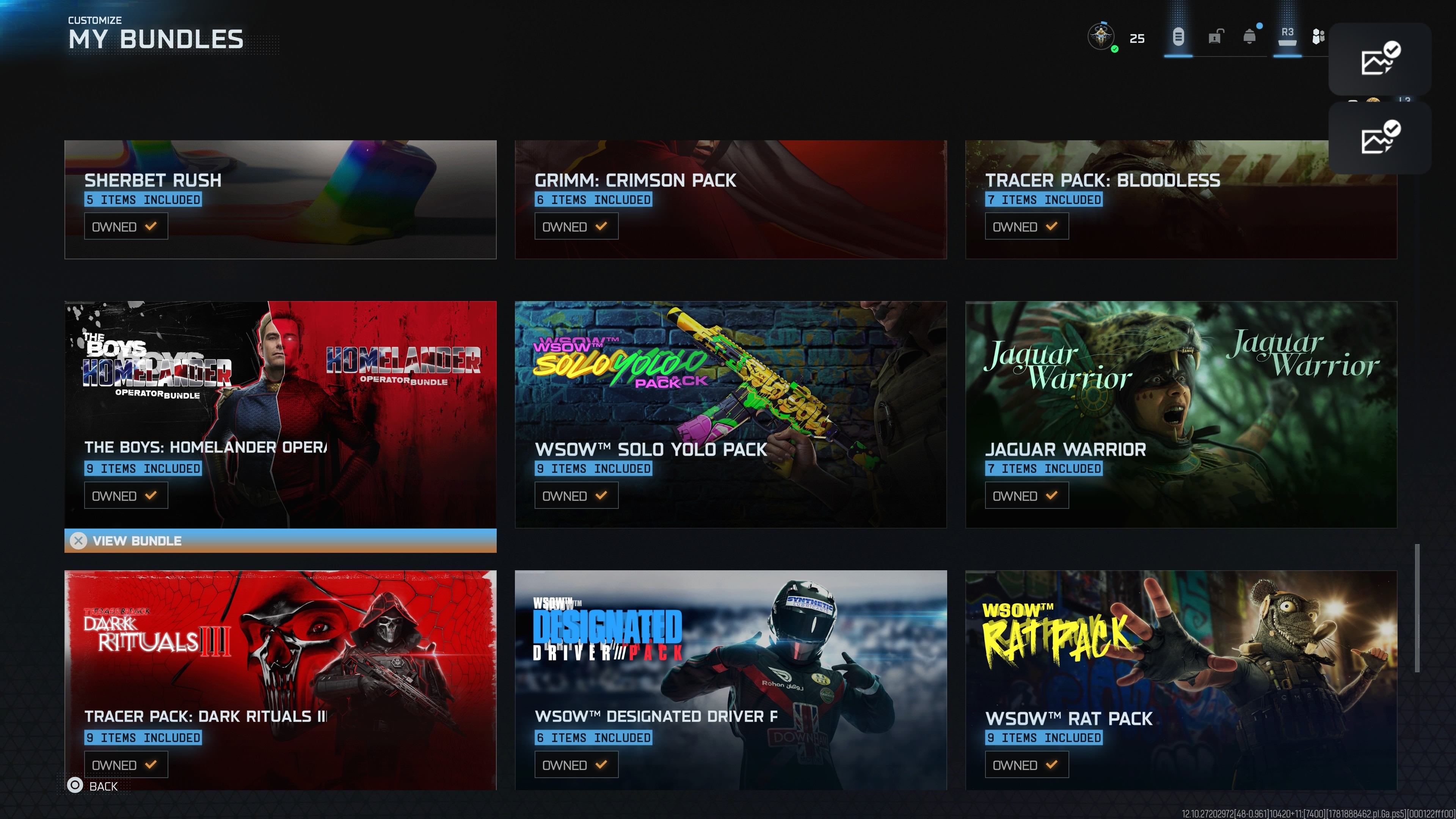Open the Homelander Operator bundle artwork
The height and width of the screenshot is (819, 1456).
280,414
